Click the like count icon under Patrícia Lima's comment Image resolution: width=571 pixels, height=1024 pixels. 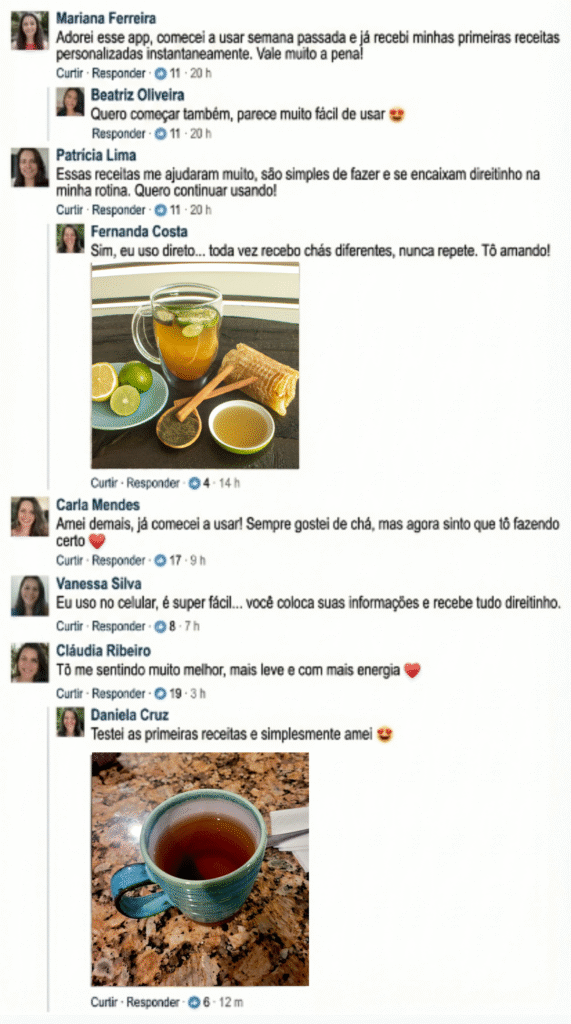click(160, 210)
